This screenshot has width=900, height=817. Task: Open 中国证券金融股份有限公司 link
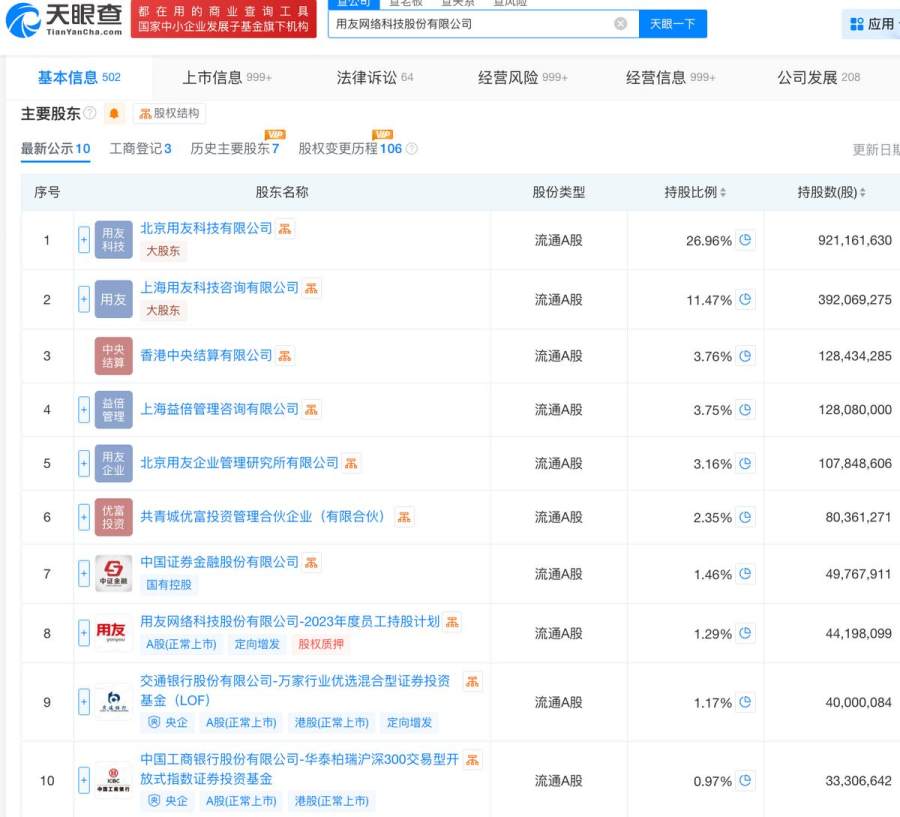(219, 562)
